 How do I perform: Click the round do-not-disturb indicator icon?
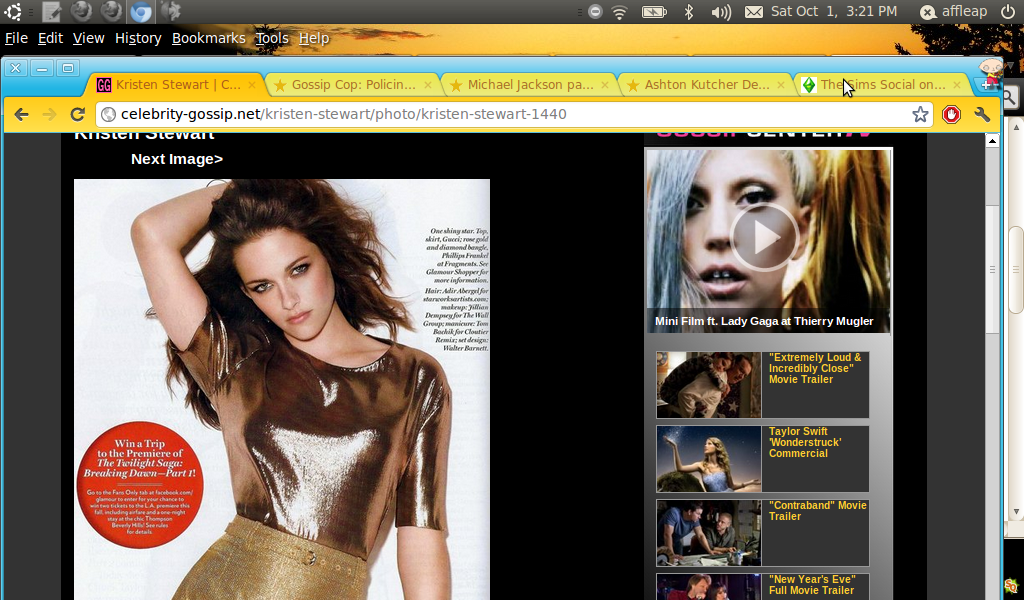point(595,12)
